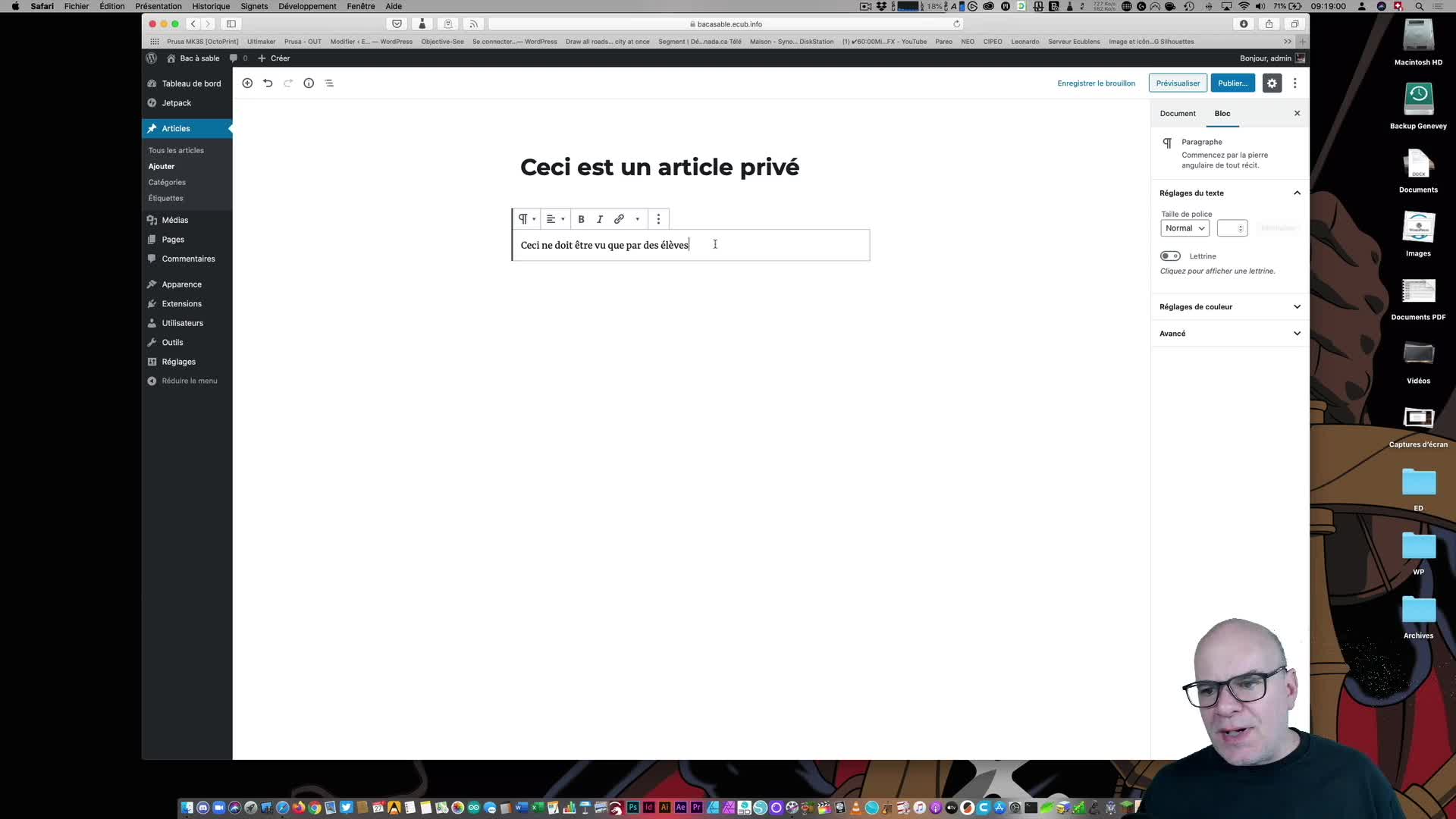This screenshot has height=819, width=1456.
Task: Click the undo arrow icon
Action: pos(268,83)
